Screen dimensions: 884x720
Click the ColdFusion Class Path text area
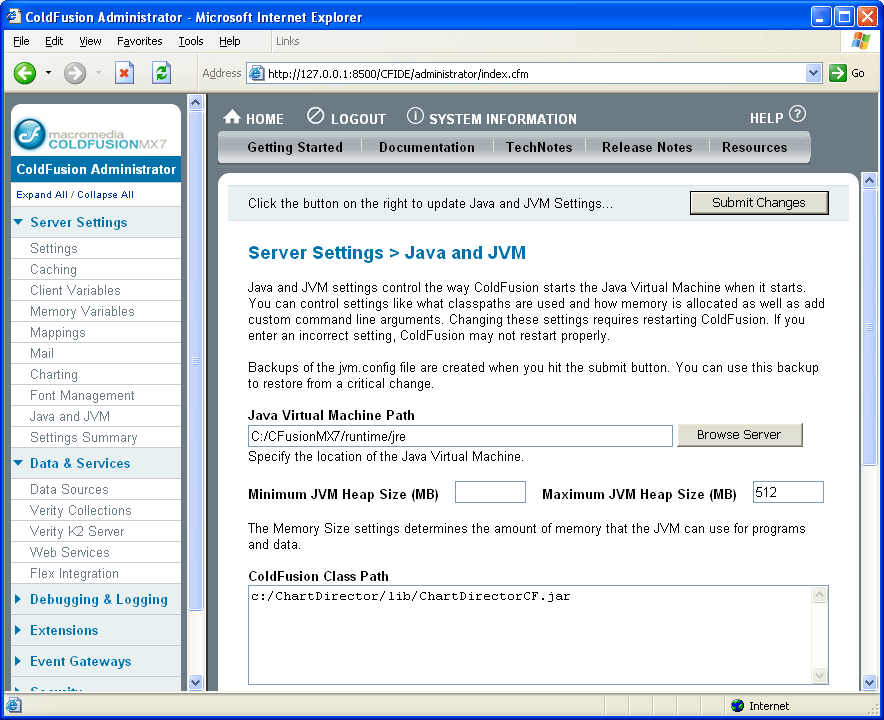click(x=538, y=635)
